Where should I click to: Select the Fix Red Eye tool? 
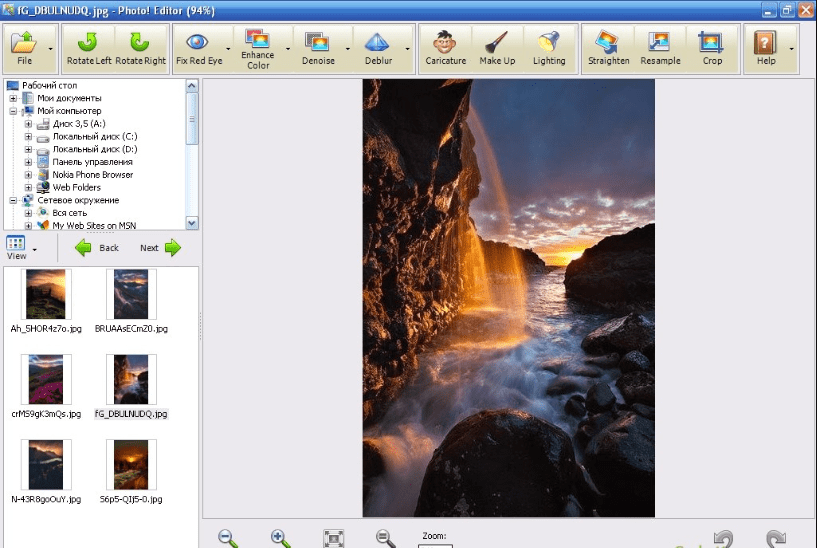[x=197, y=48]
